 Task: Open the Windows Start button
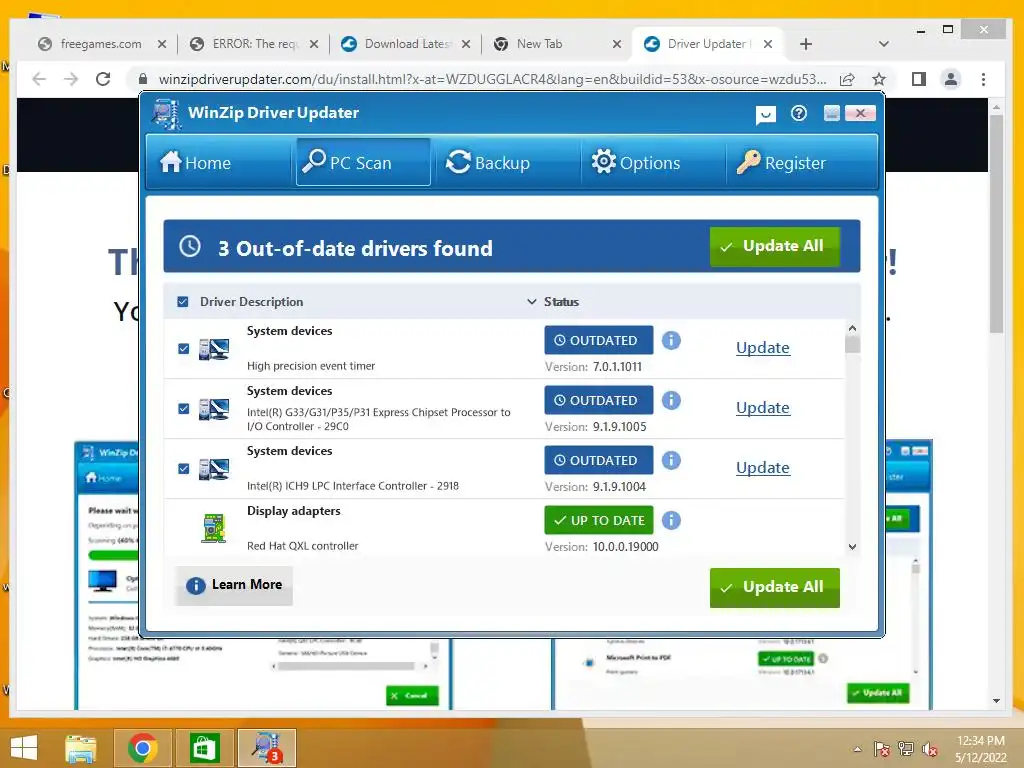coord(24,748)
